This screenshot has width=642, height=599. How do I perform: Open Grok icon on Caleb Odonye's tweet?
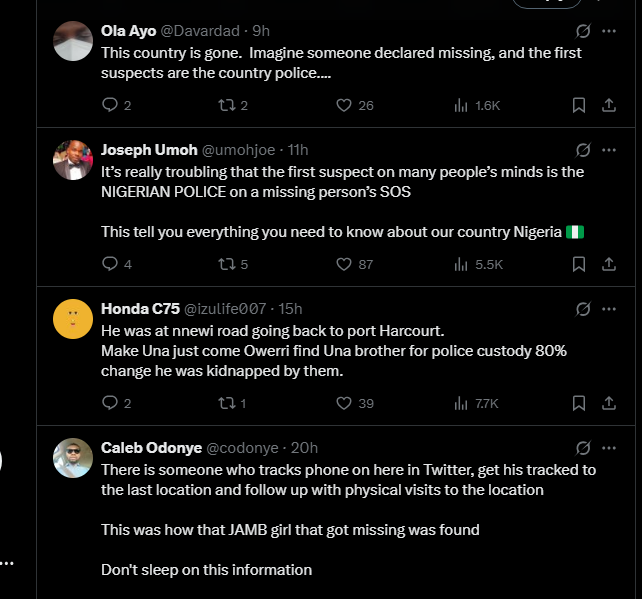pyautogui.click(x=583, y=448)
